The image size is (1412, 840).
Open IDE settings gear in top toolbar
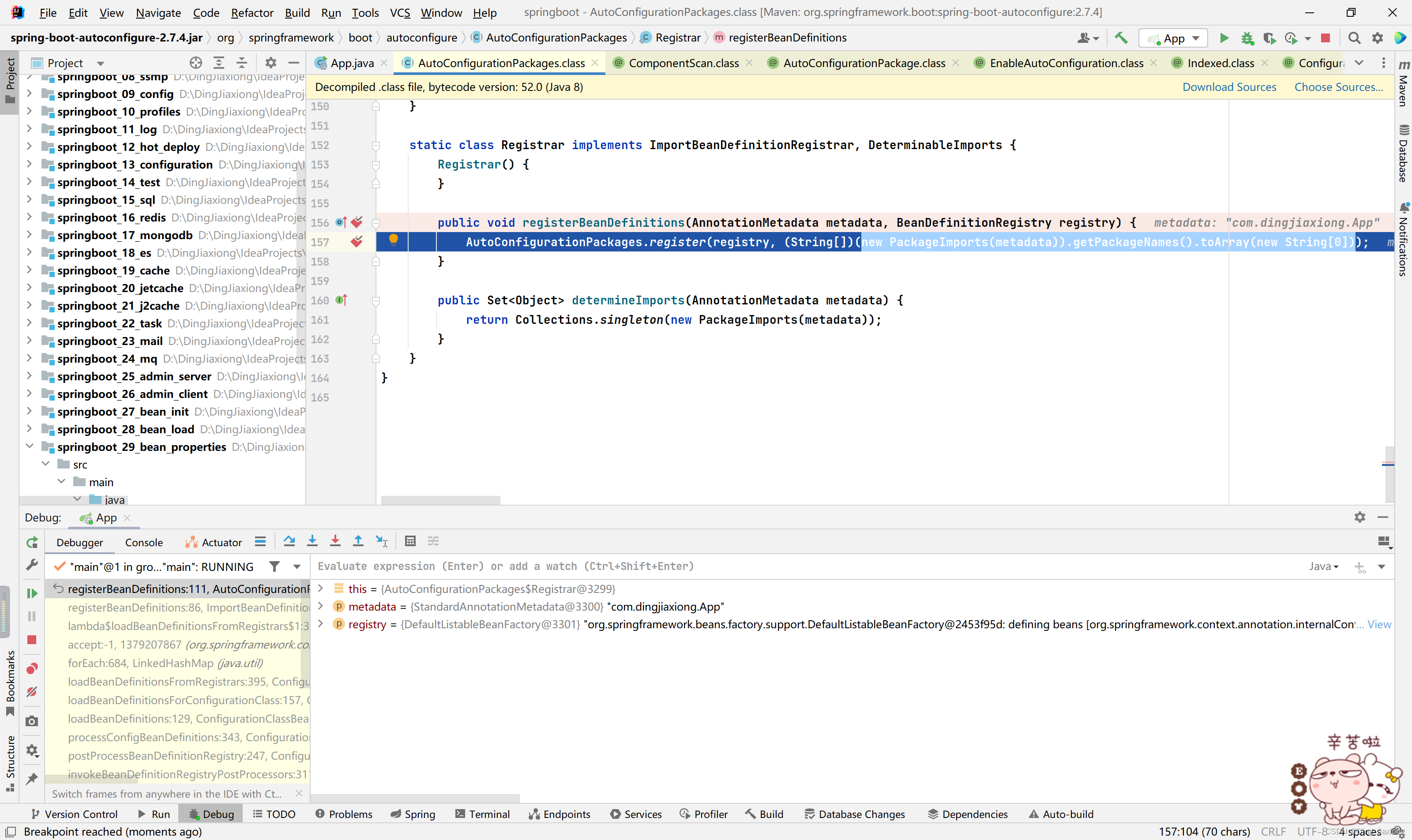[1378, 38]
